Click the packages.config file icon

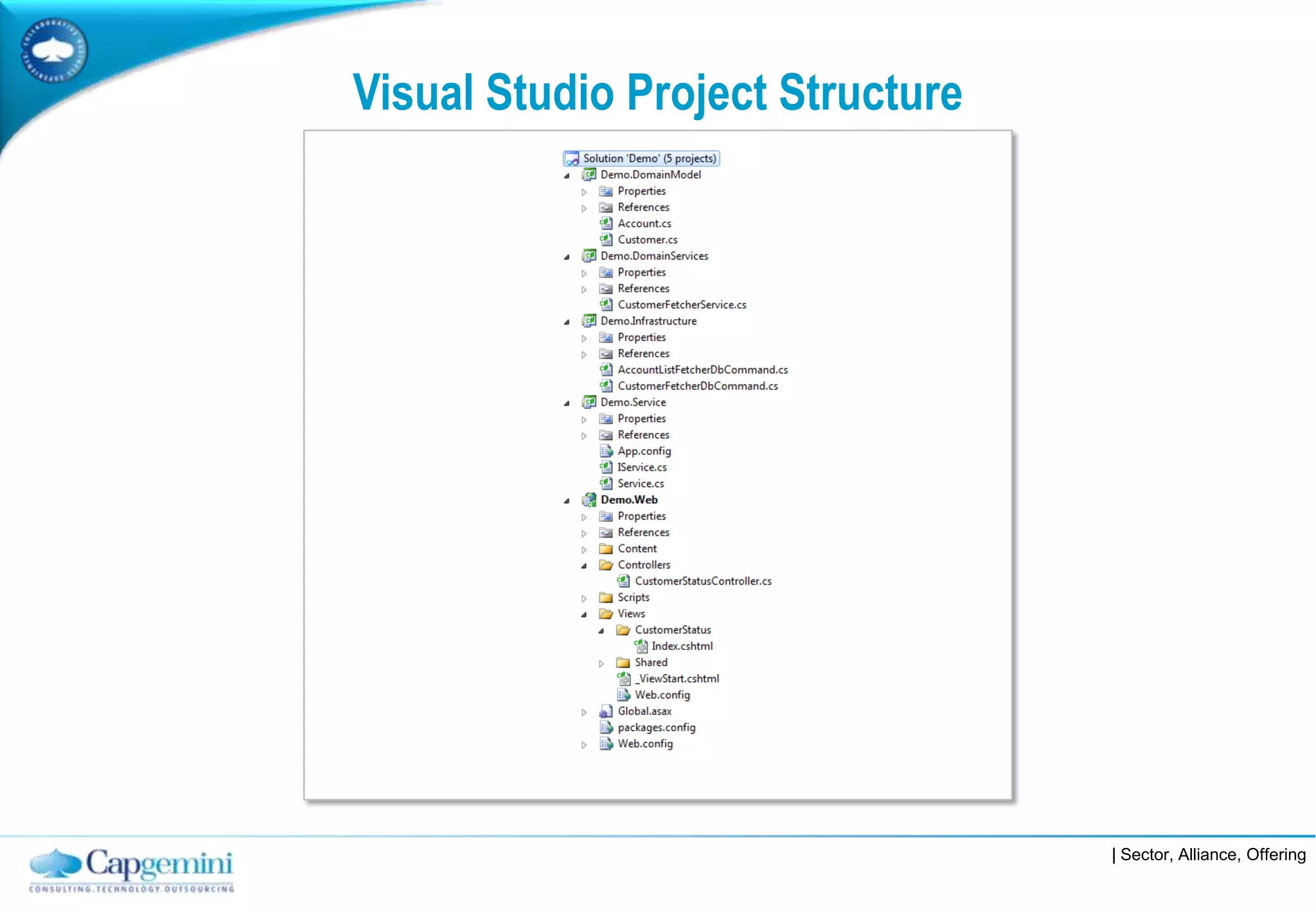point(606,727)
